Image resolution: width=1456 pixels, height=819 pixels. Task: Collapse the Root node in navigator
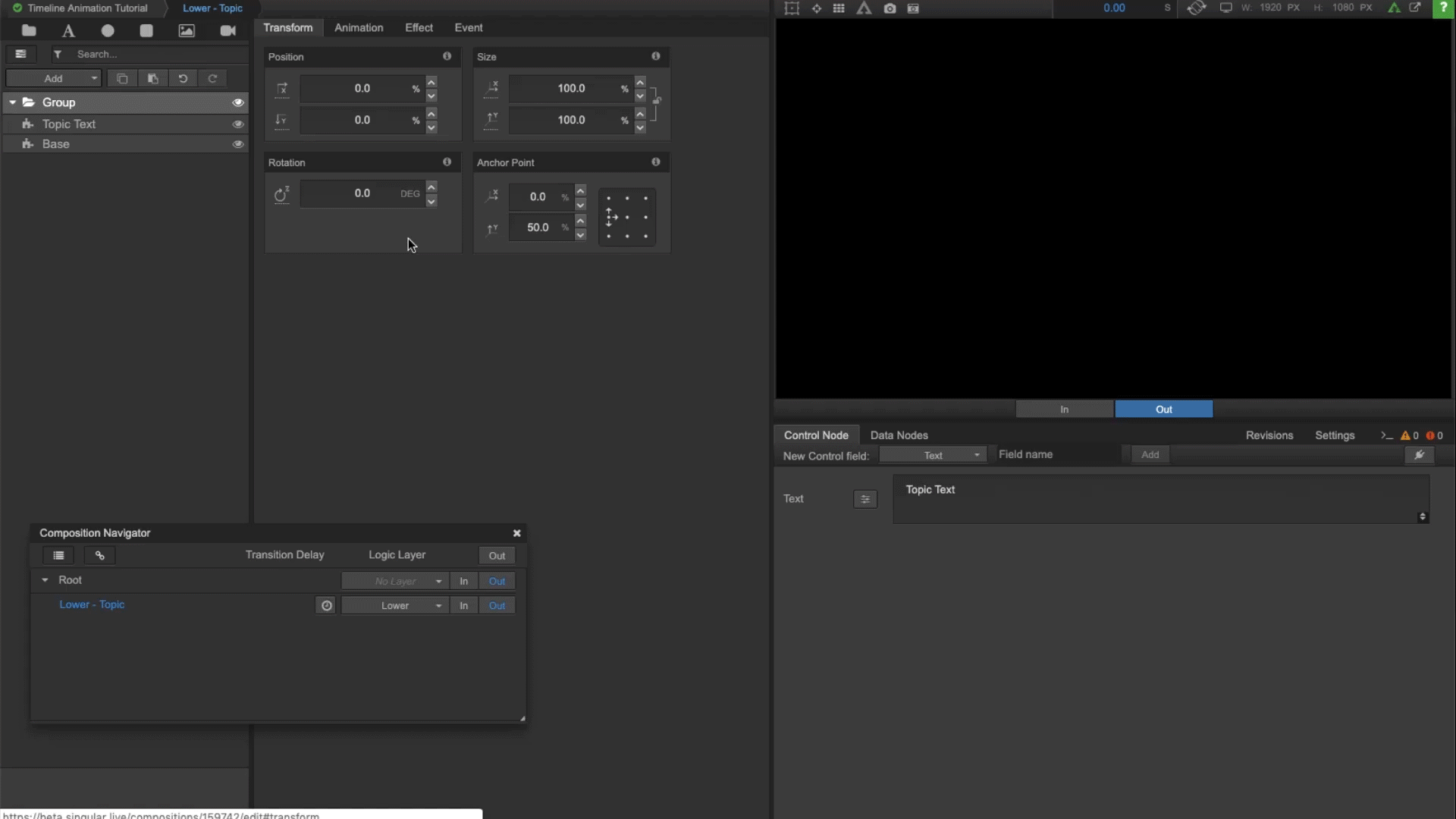click(45, 580)
